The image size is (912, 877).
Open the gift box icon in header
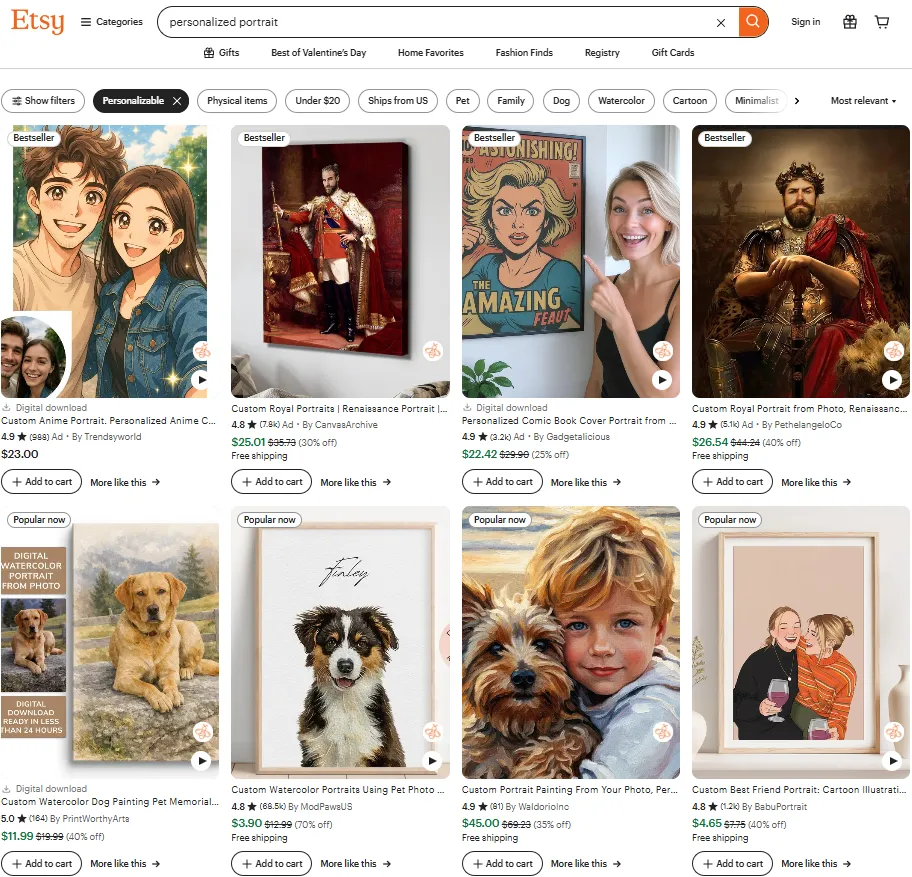coord(849,22)
